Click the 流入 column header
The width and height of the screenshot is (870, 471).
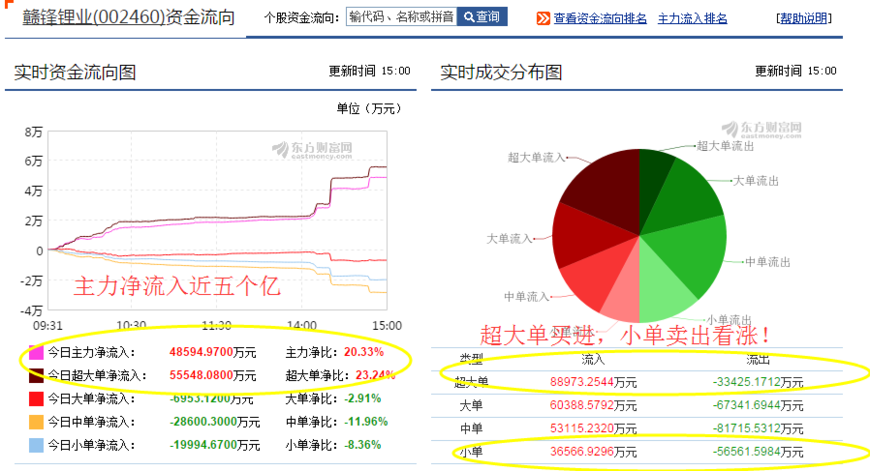(x=593, y=359)
